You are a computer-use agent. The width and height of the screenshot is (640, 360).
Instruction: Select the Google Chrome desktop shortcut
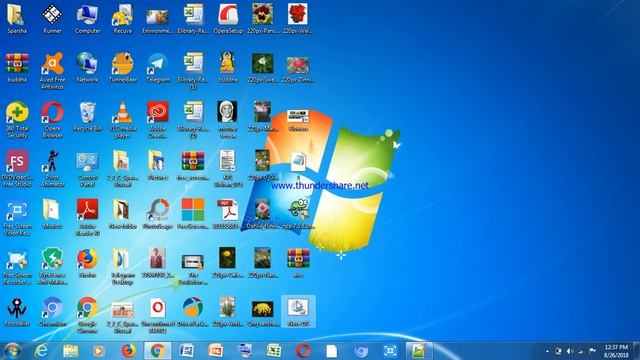point(87,316)
